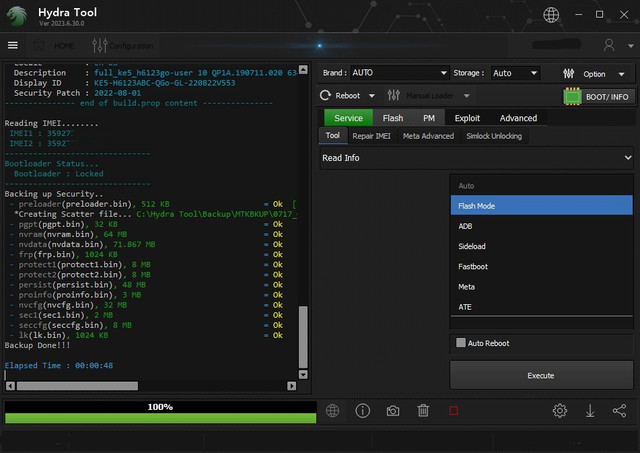Click the Option sliders icon

[569, 73]
